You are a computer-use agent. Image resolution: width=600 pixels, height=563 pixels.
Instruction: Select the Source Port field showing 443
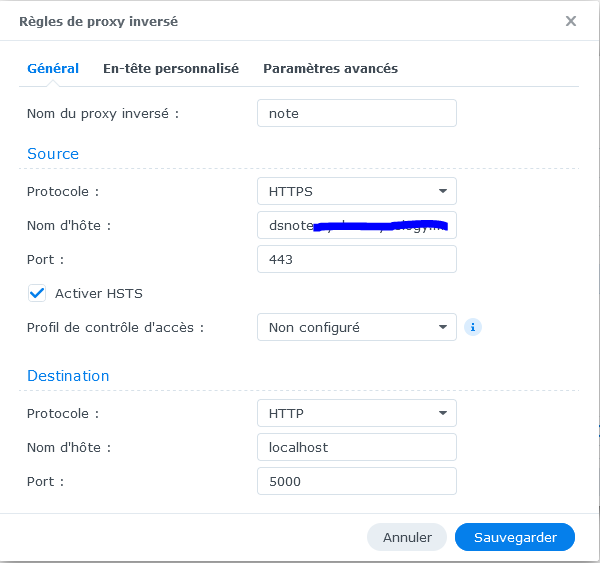pos(356,259)
